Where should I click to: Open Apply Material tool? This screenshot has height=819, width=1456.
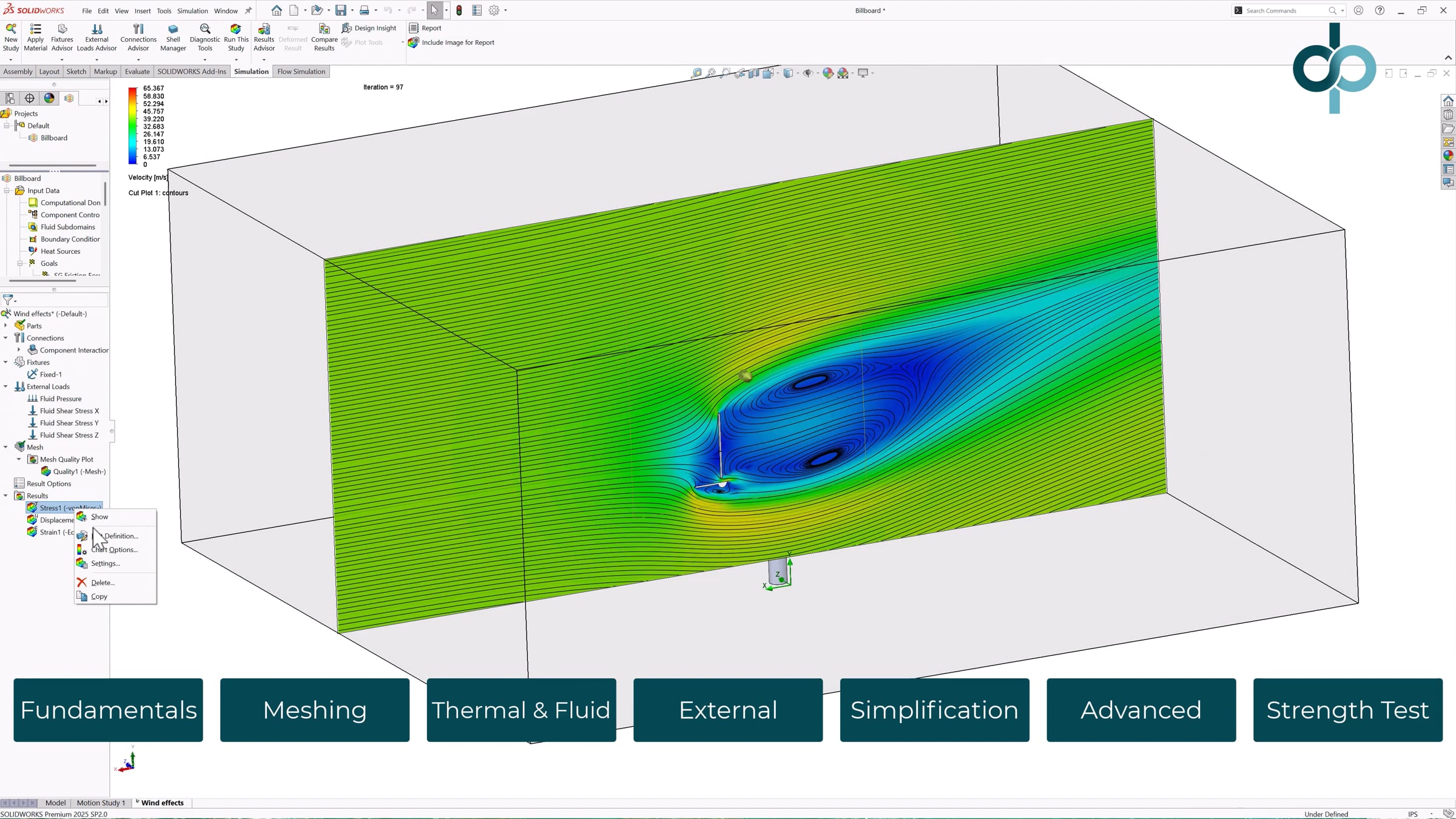pos(35,38)
